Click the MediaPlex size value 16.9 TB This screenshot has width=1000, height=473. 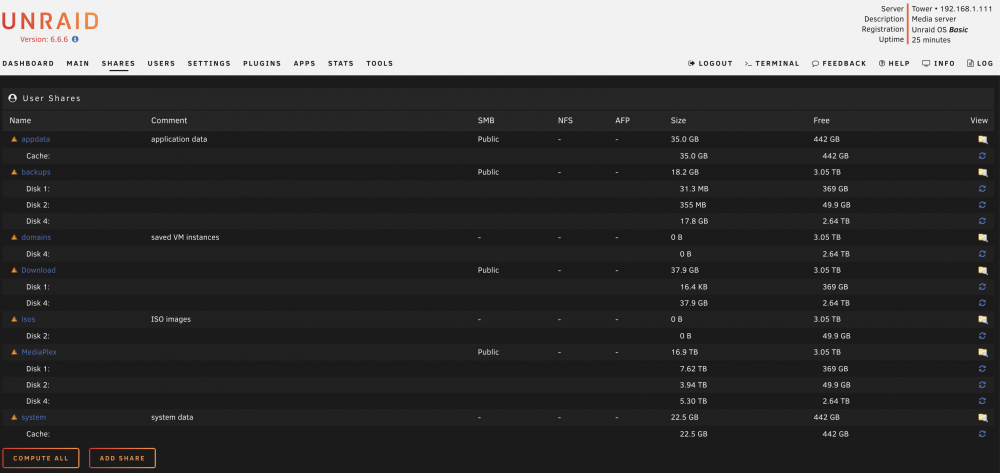coord(685,352)
